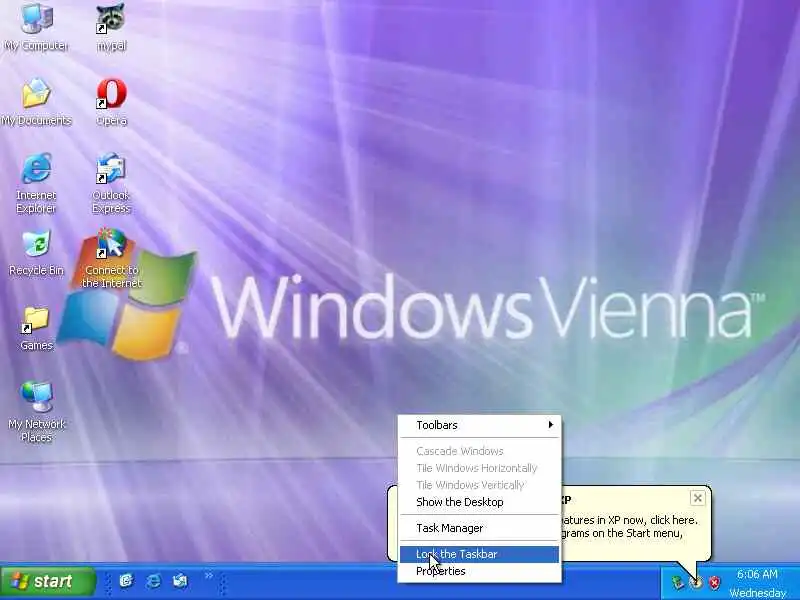The width and height of the screenshot is (800, 600).
Task: Click the greyed Tile Windows Horizontally entry
Action: [x=479, y=468]
